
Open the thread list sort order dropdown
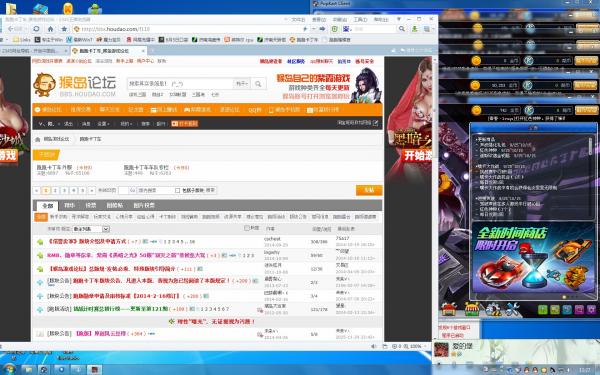[91, 229]
